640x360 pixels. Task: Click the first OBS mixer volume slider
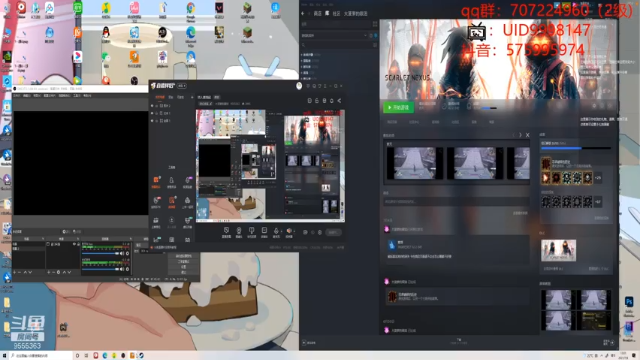pyautogui.click(x=100, y=253)
